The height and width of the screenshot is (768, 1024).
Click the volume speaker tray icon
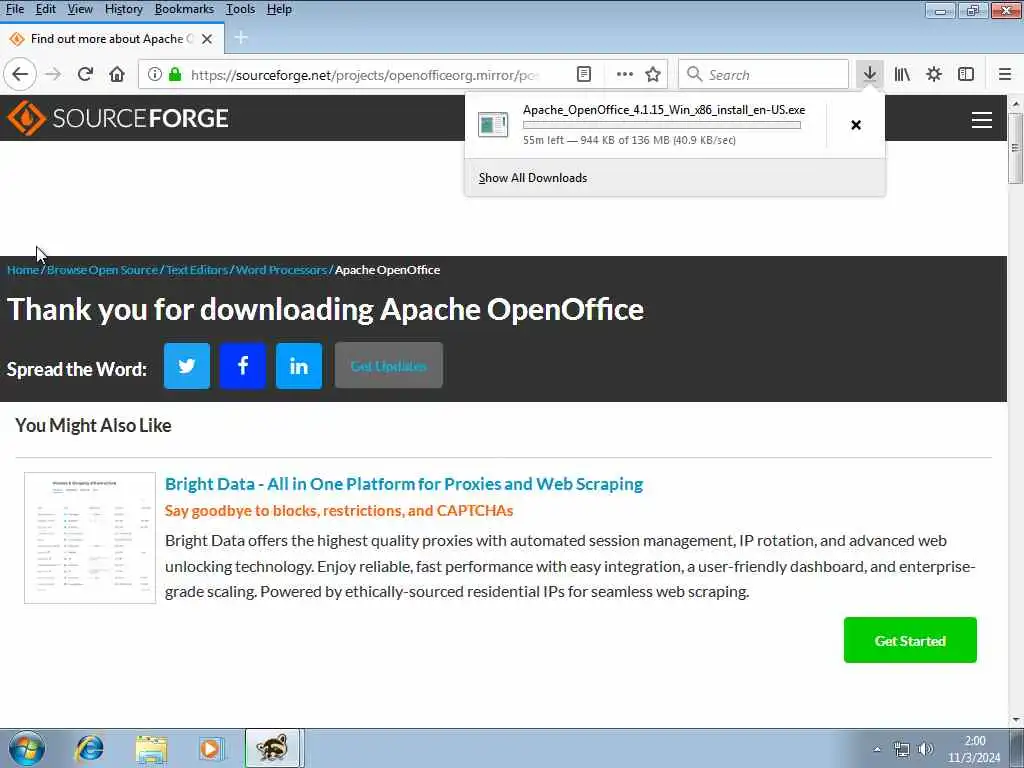(925, 749)
